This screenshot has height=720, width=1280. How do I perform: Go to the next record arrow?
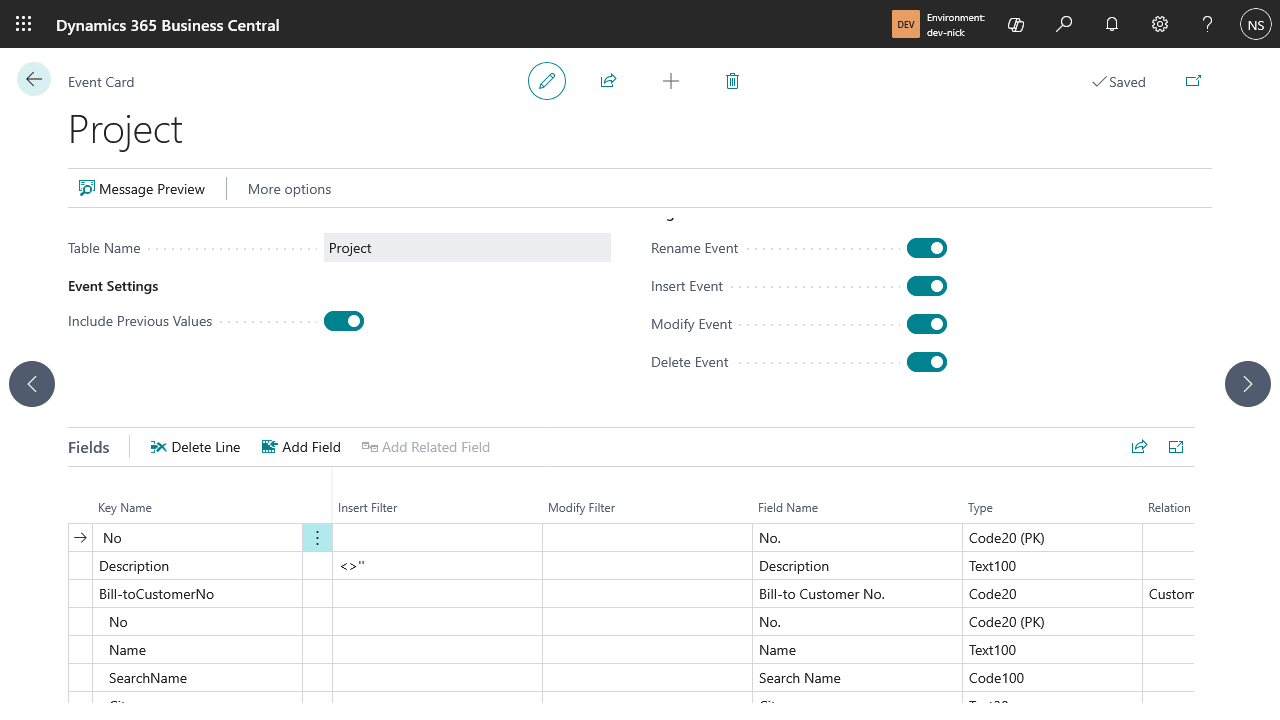tap(1248, 384)
